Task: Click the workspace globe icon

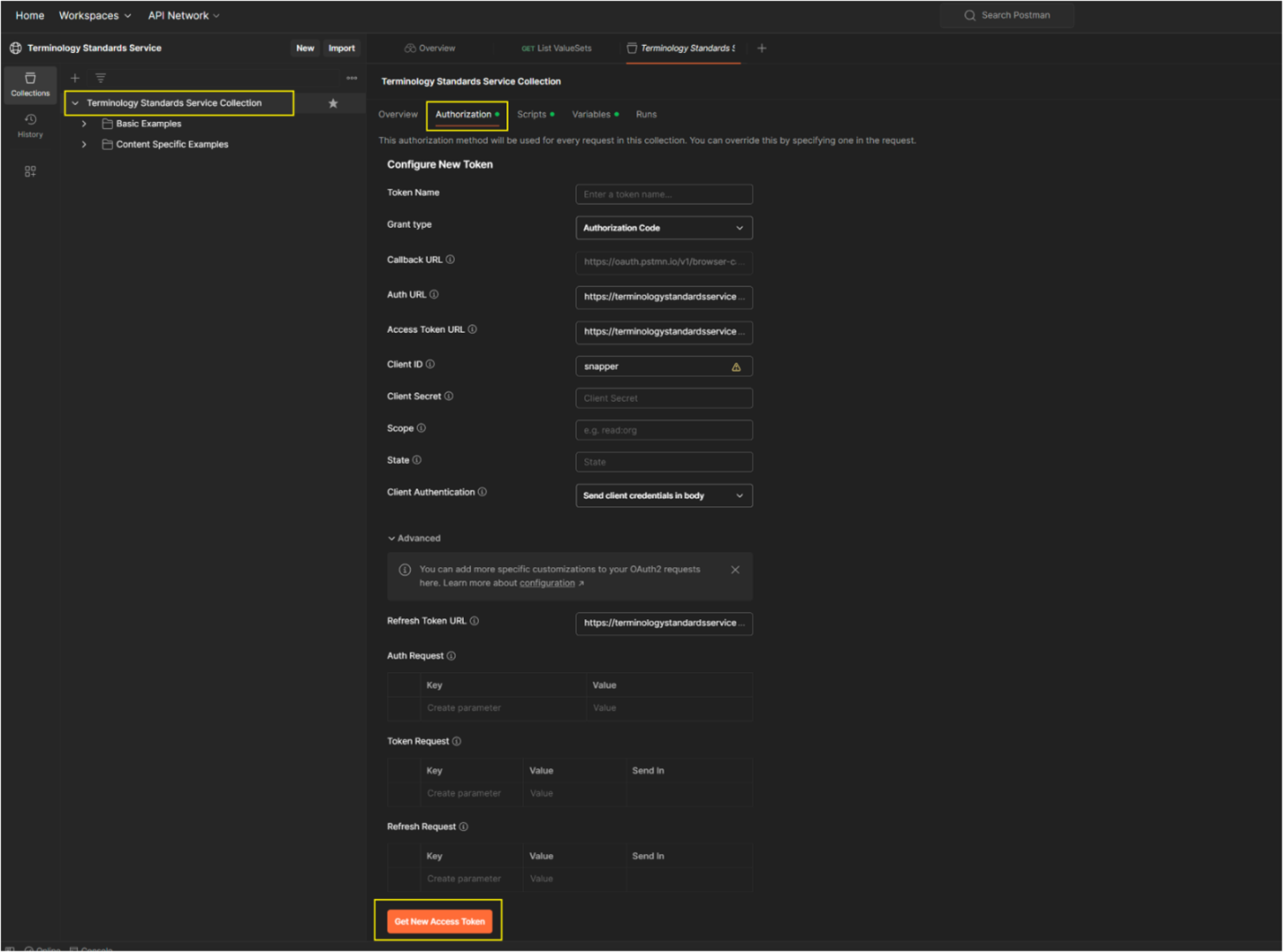Action: tap(15, 48)
